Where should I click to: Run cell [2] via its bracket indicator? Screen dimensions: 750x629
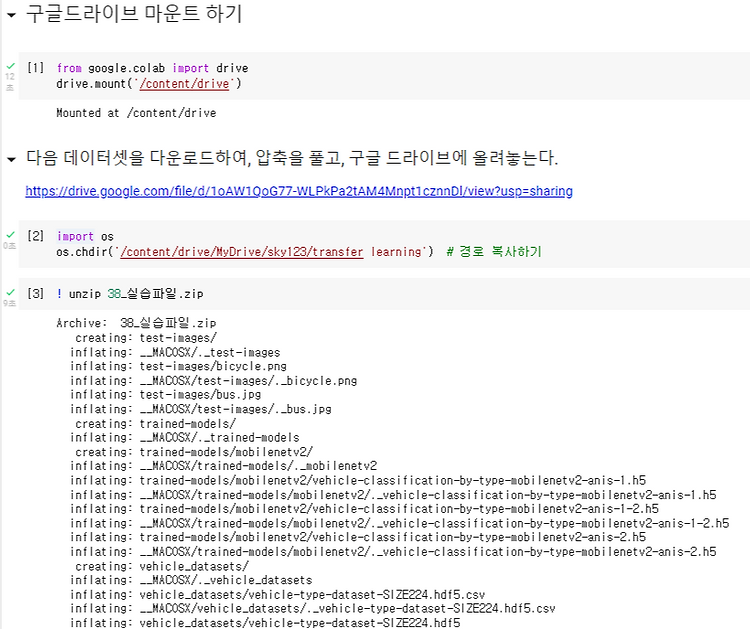(35, 236)
